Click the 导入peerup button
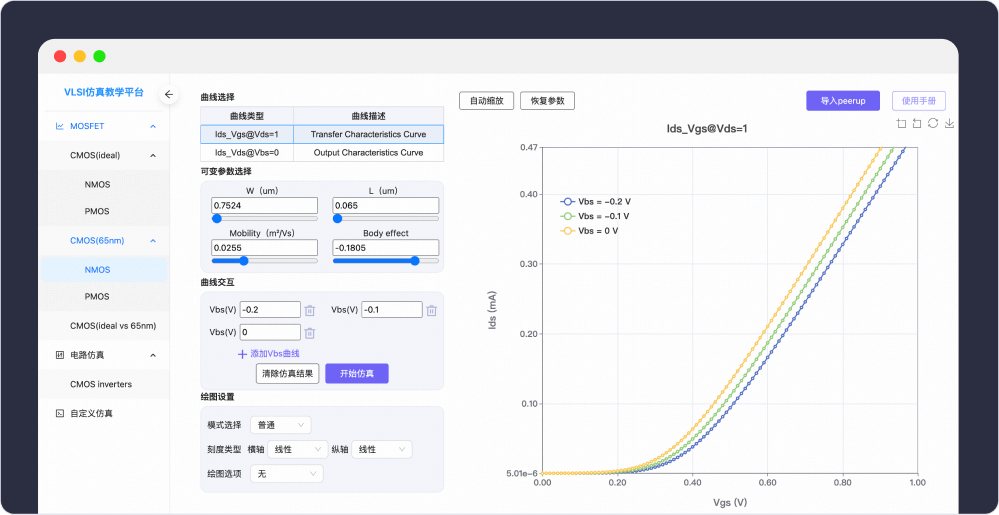This screenshot has width=999, height=515. [x=842, y=101]
